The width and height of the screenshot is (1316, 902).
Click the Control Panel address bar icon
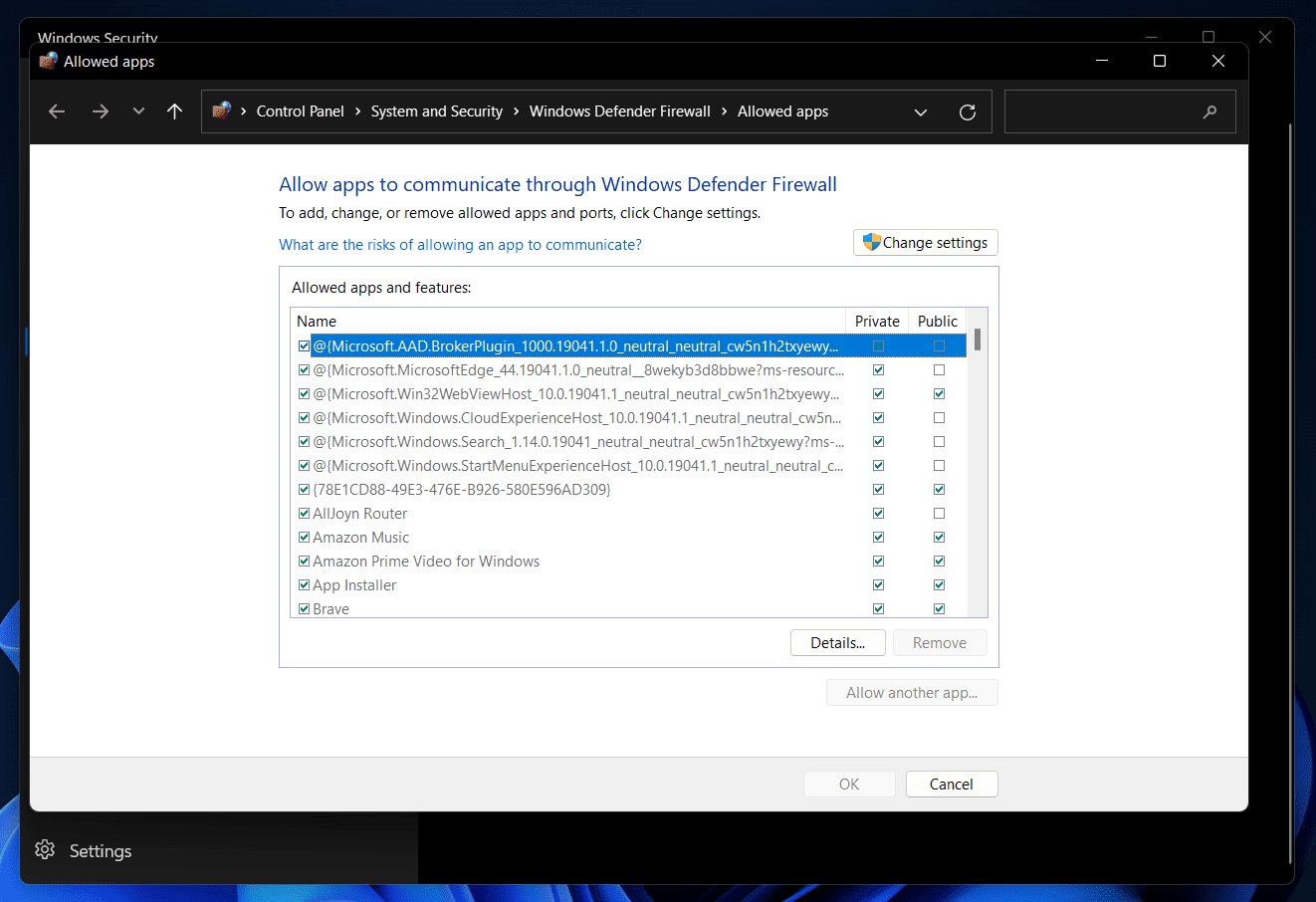(222, 111)
